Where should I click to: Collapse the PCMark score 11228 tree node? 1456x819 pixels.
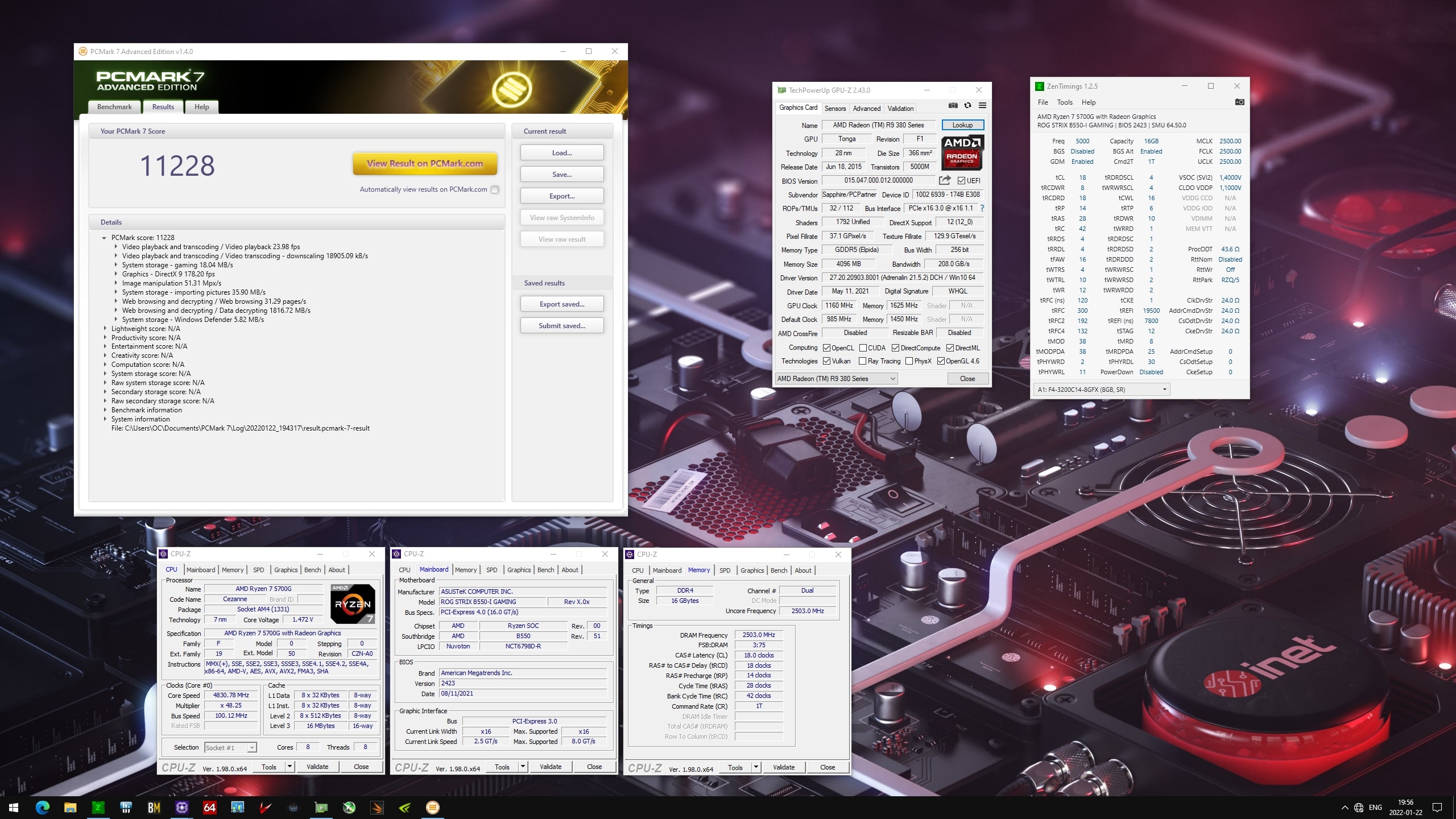[x=105, y=238]
